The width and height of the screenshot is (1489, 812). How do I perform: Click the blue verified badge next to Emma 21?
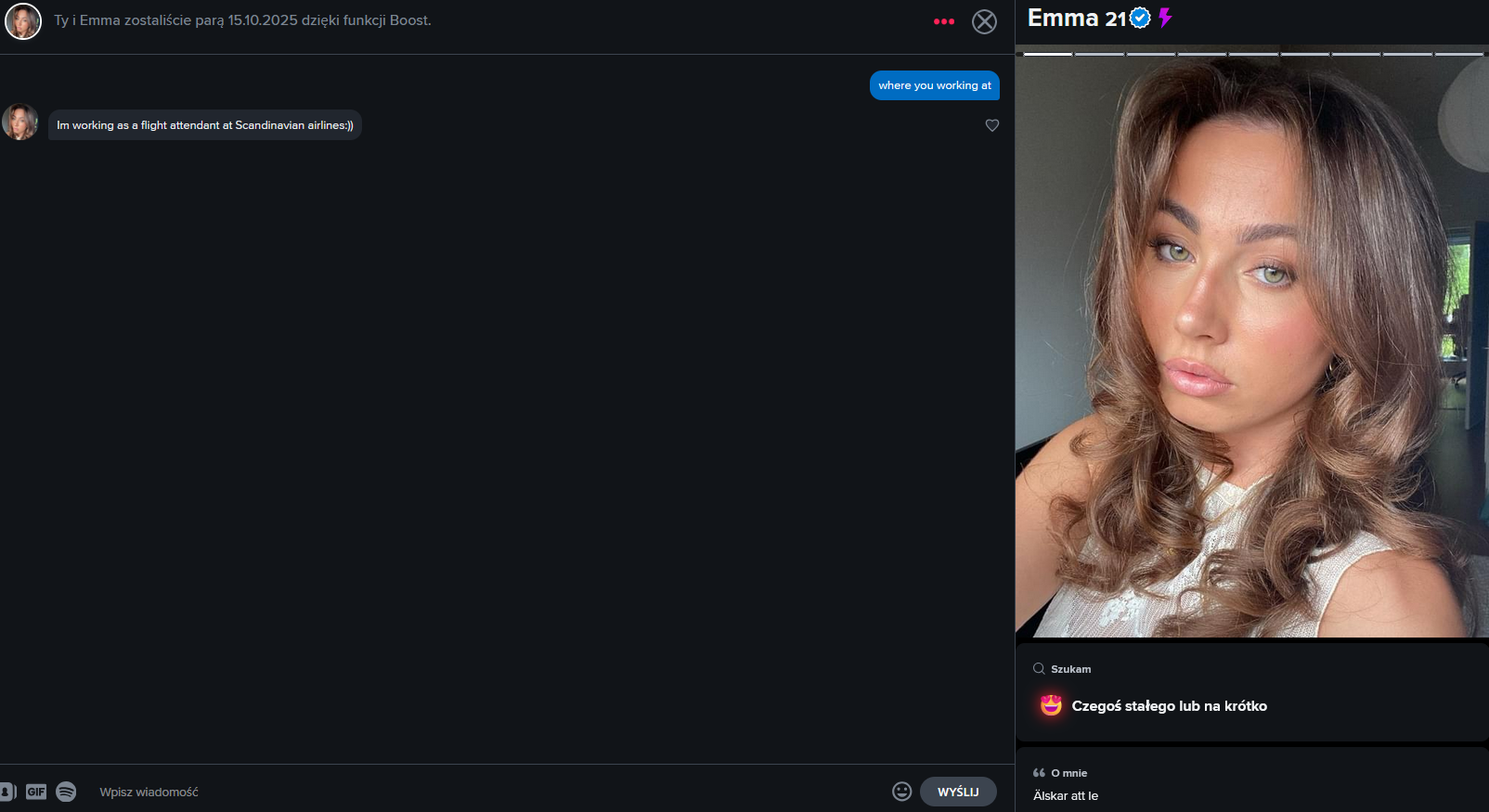tap(1140, 18)
